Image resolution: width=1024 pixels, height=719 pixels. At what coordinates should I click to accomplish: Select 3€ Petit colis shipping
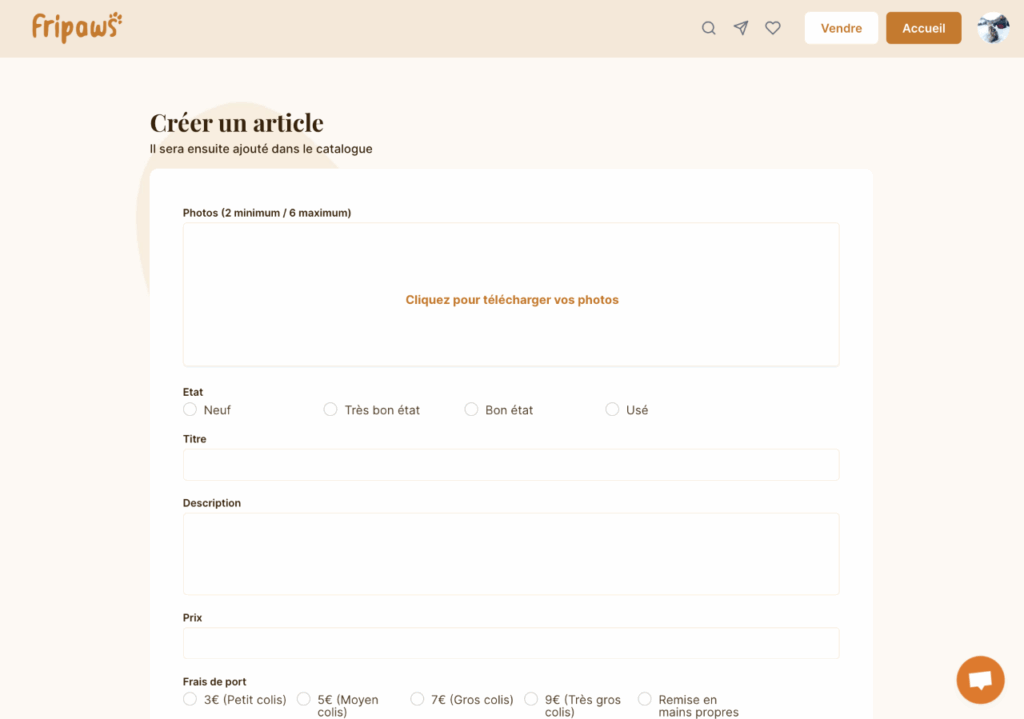190,699
